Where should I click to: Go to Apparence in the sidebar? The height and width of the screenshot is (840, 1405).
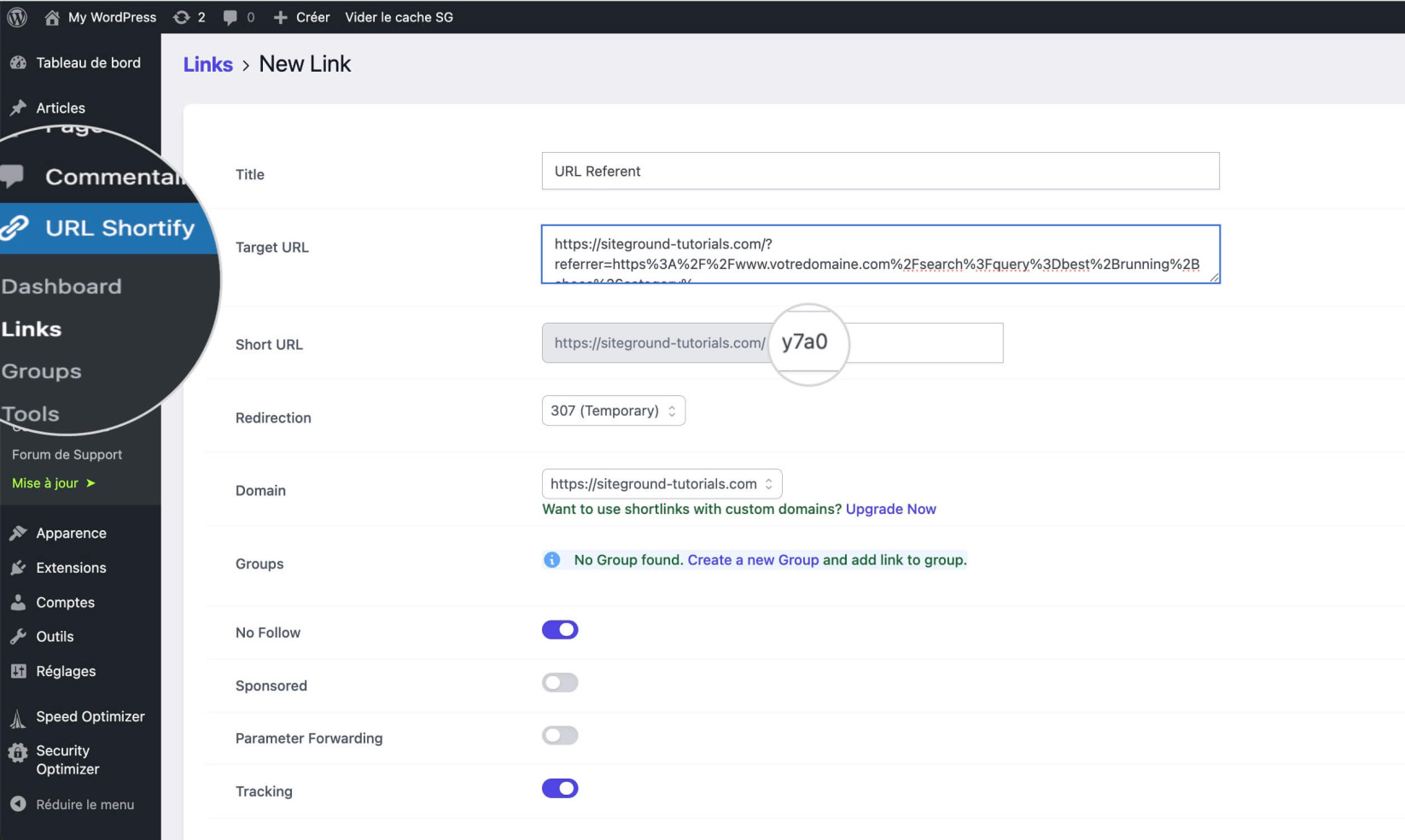[x=71, y=533]
